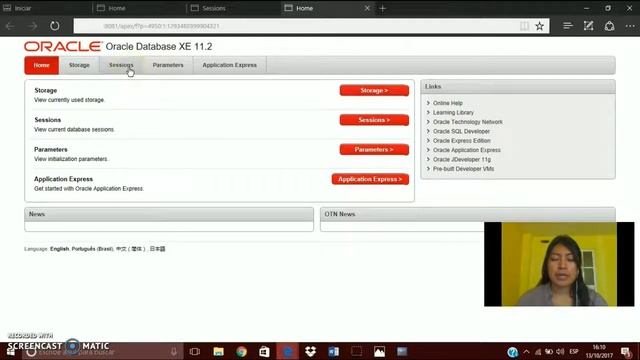Select the Home navigation tab

(x=42, y=65)
